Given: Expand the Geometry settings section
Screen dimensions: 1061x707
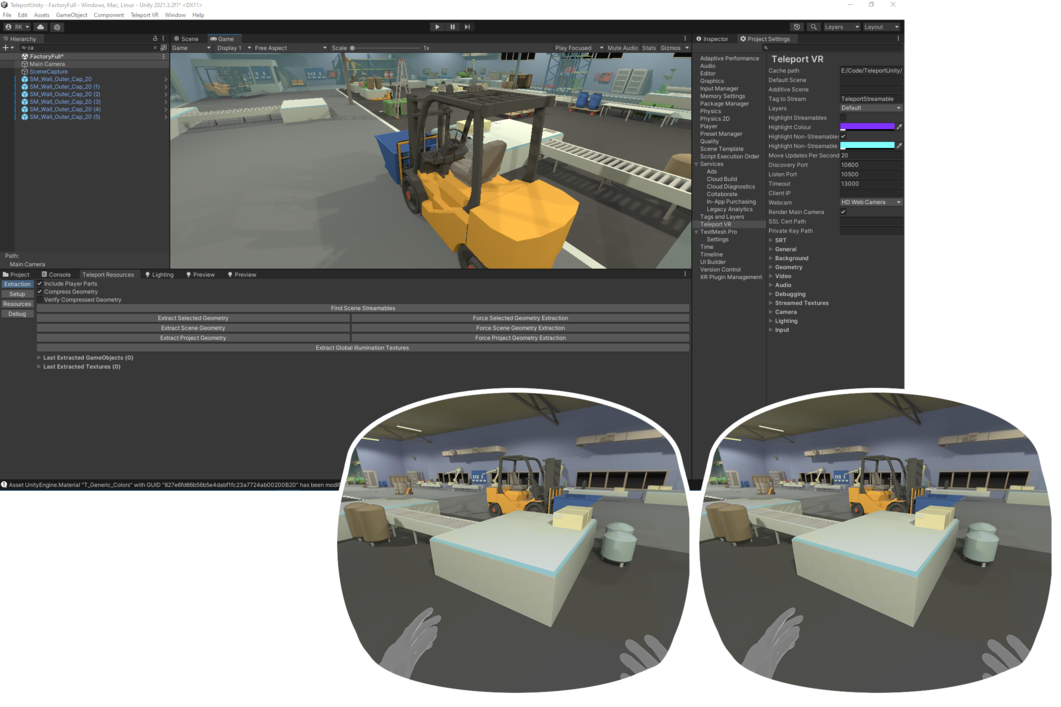Looking at the screenshot, I should coord(771,267).
